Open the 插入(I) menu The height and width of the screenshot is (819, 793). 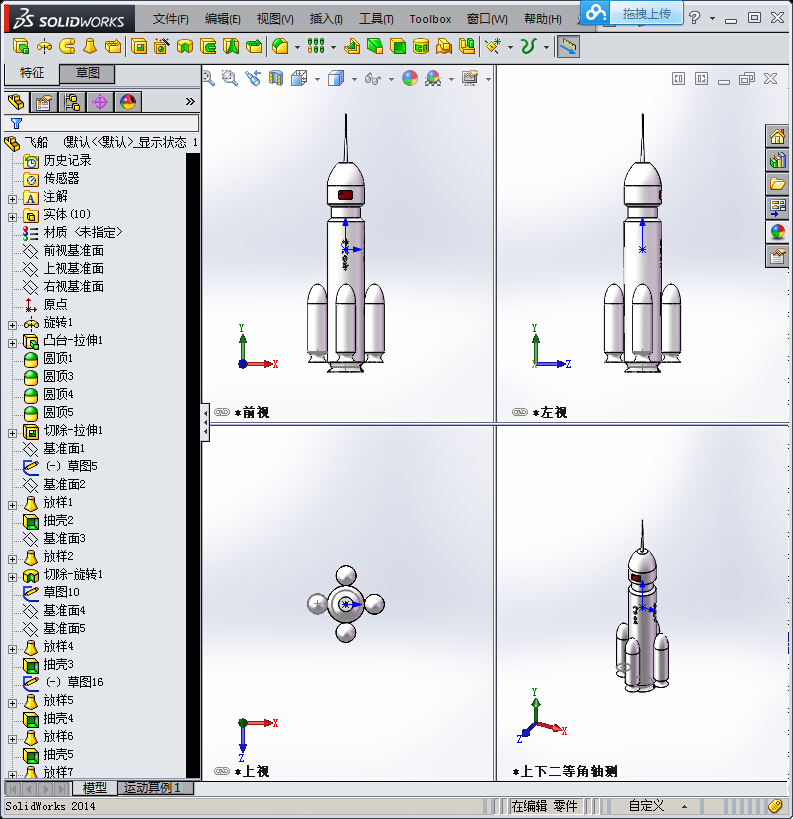[326, 19]
